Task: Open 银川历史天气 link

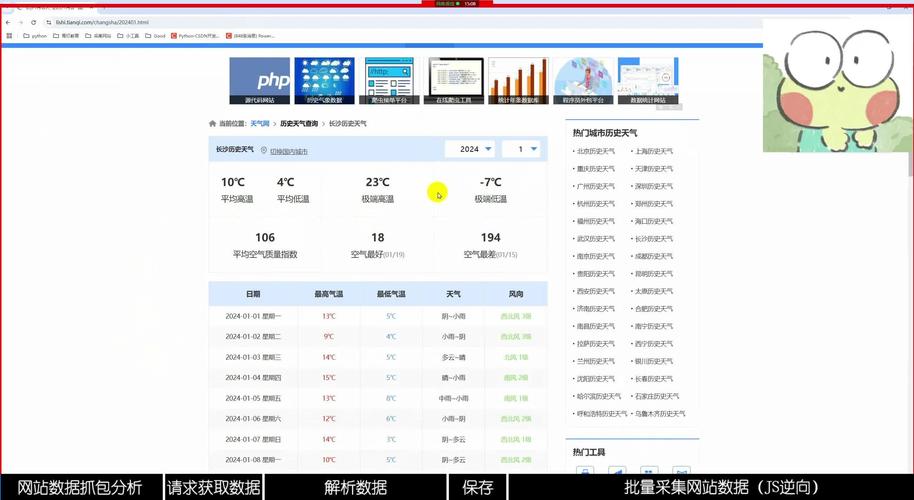Action: (x=653, y=361)
